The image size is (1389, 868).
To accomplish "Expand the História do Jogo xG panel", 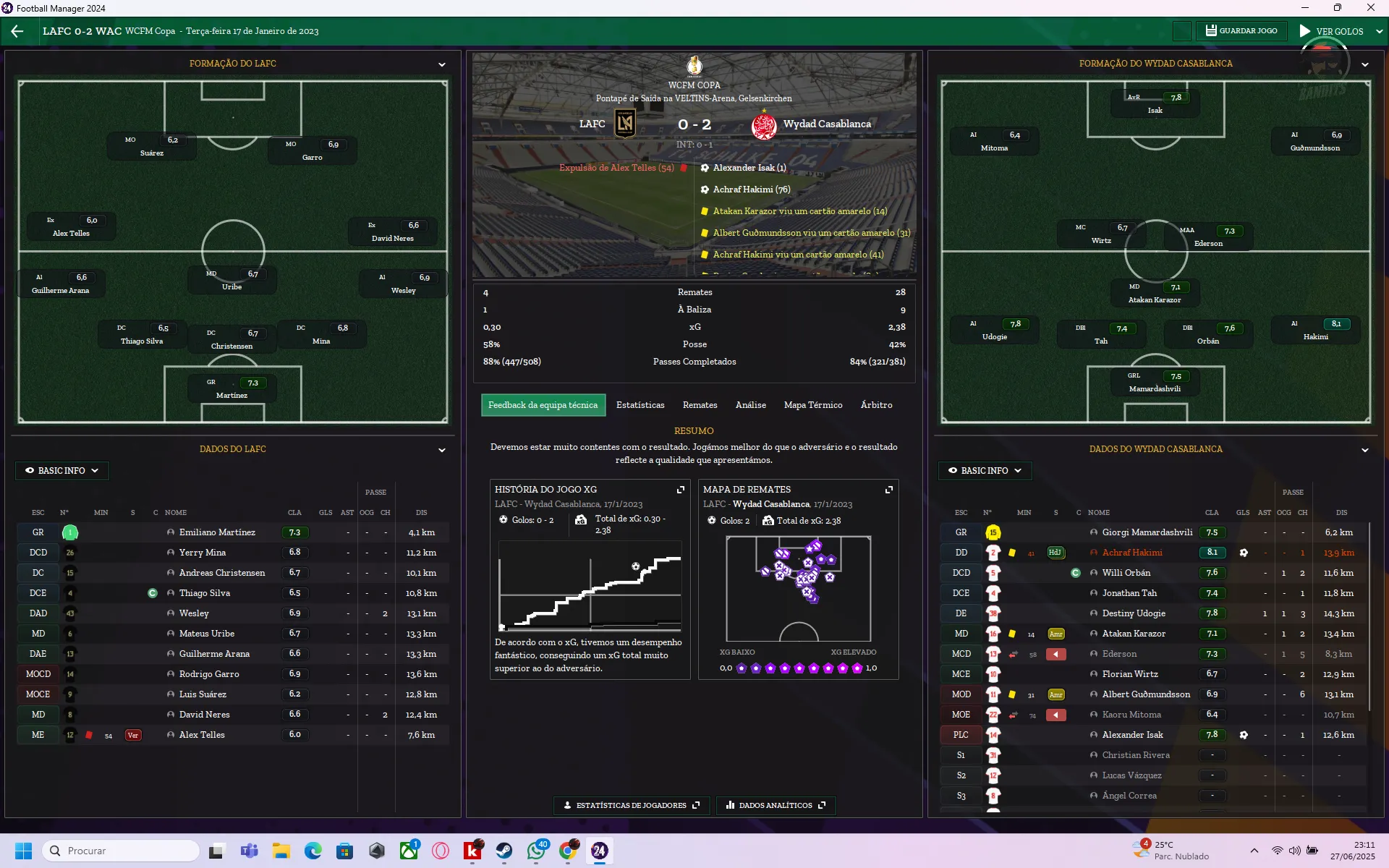I will (x=680, y=490).
